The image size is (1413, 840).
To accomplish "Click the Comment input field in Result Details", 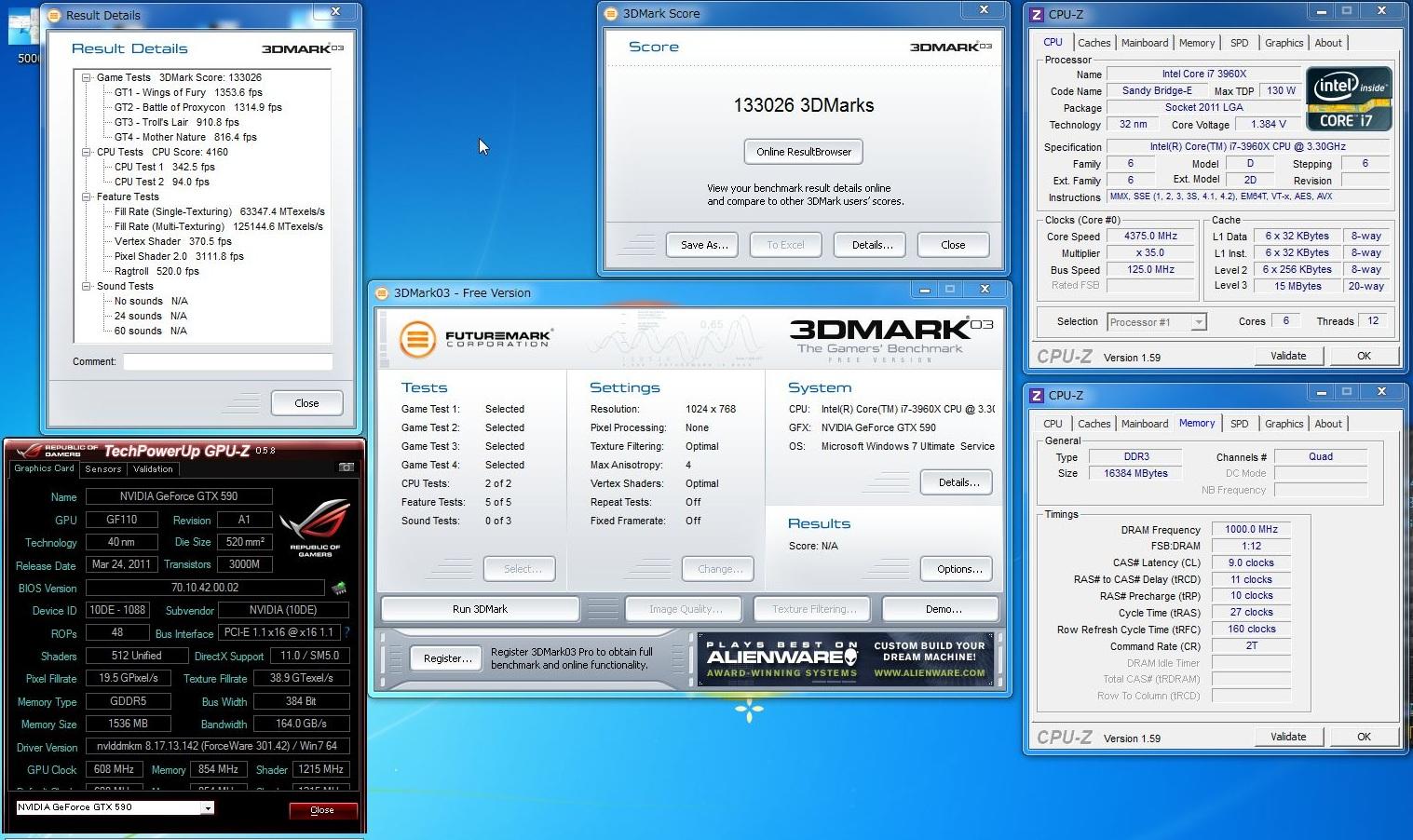I will tap(227, 361).
